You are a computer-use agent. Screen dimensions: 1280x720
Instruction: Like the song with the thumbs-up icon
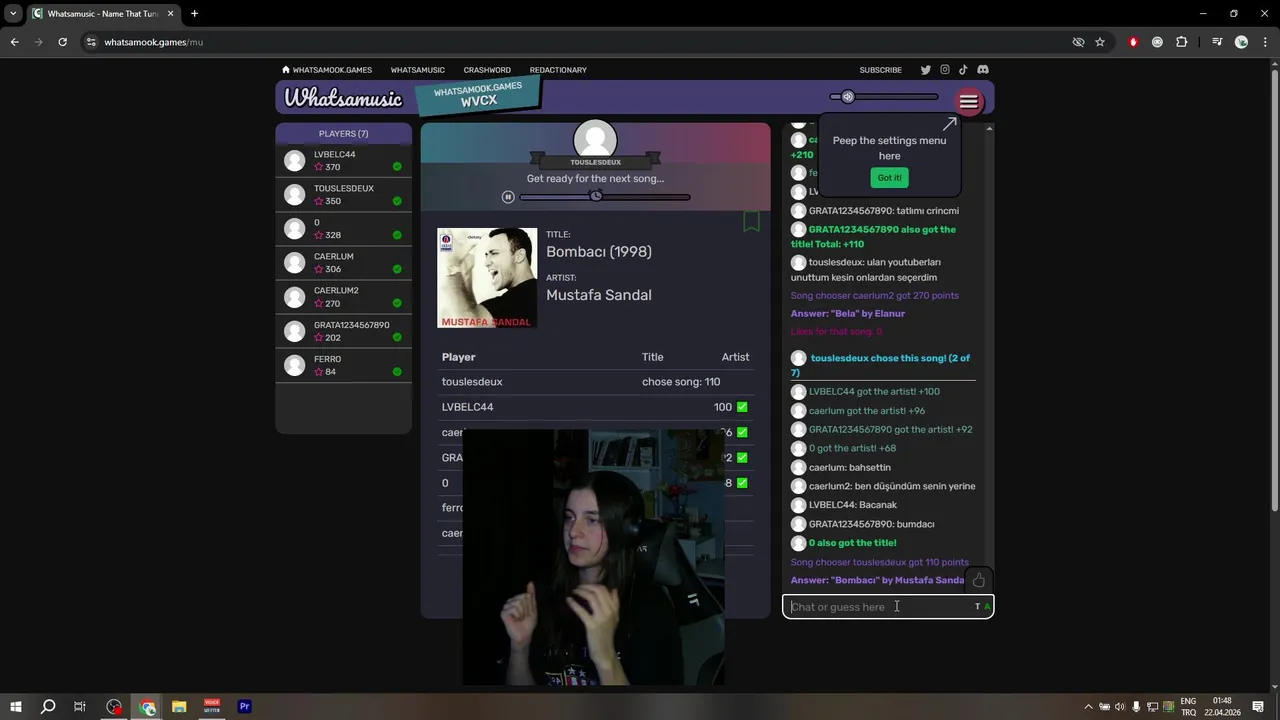tap(978, 580)
